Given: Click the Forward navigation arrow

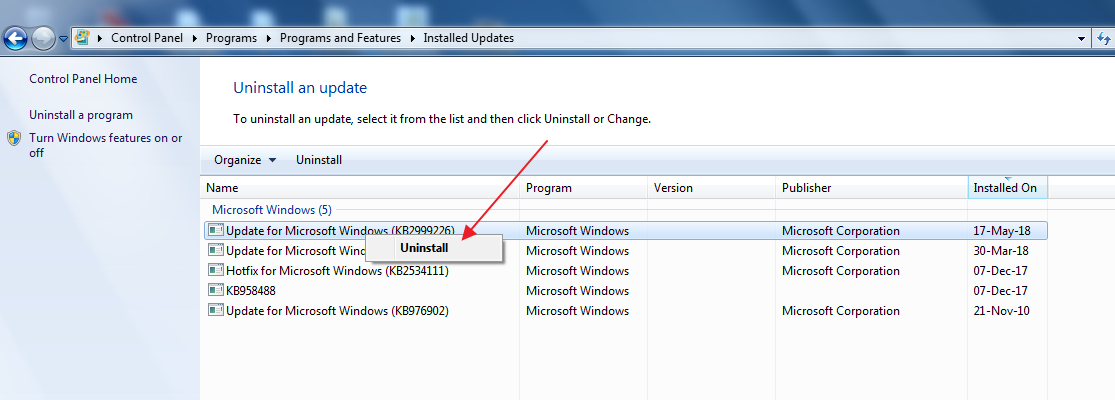Looking at the screenshot, I should [x=43, y=39].
